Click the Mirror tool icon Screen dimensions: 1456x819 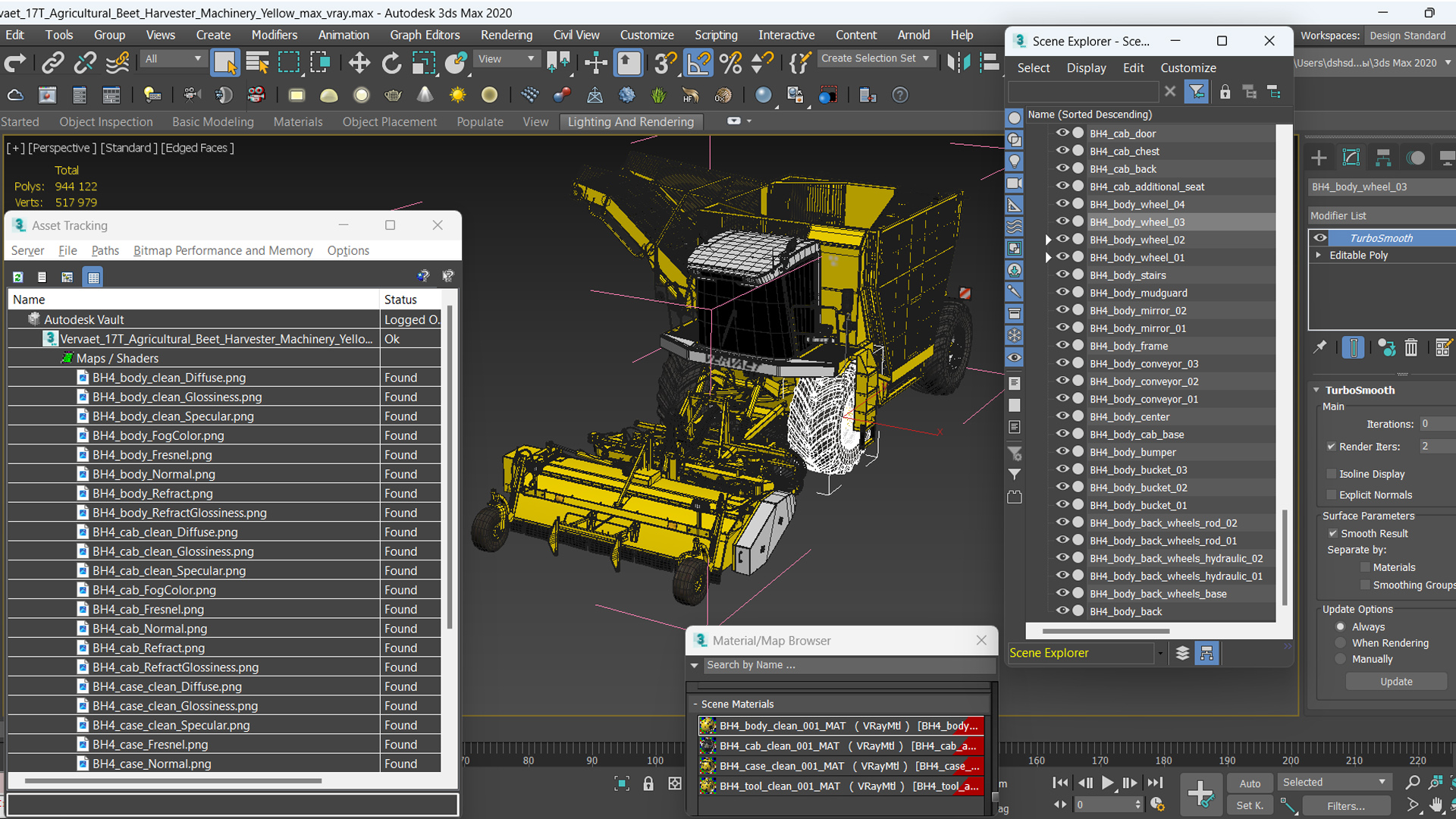[x=959, y=62]
